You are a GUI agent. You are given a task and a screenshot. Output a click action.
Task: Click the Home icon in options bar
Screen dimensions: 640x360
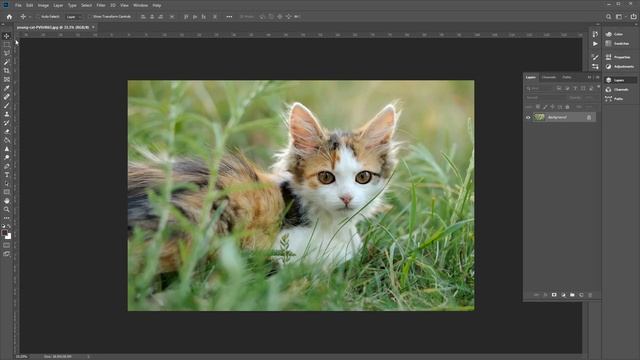click(9, 17)
